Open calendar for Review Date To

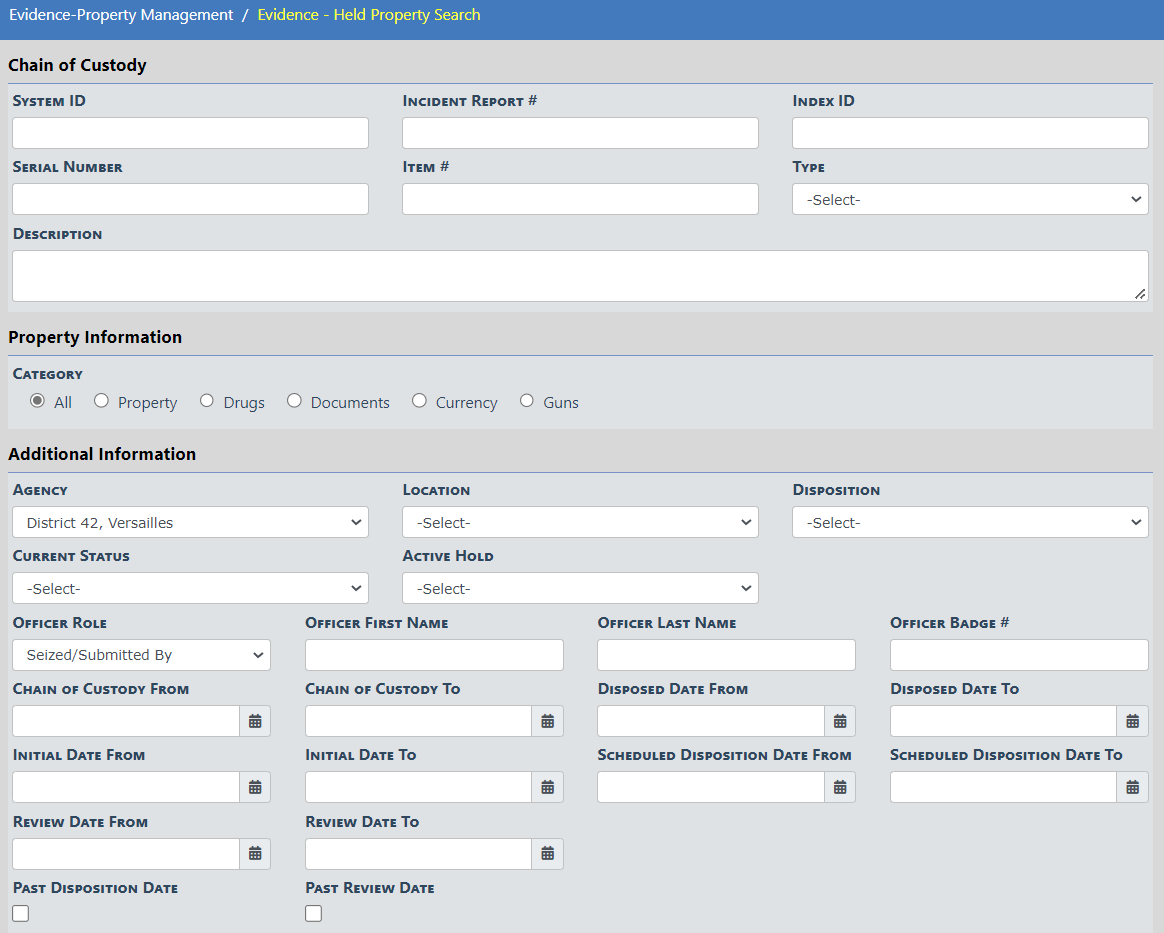point(547,854)
